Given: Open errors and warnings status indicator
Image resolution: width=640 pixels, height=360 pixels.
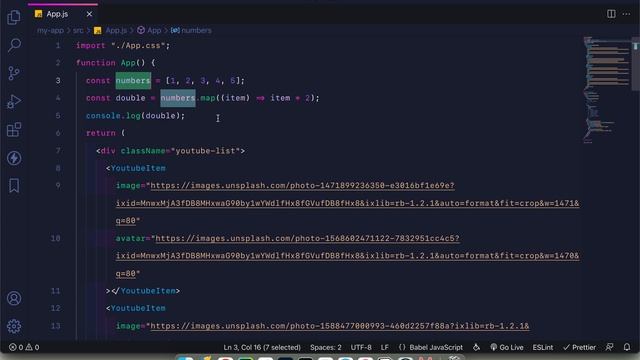Looking at the screenshot, I should click(x=24, y=347).
